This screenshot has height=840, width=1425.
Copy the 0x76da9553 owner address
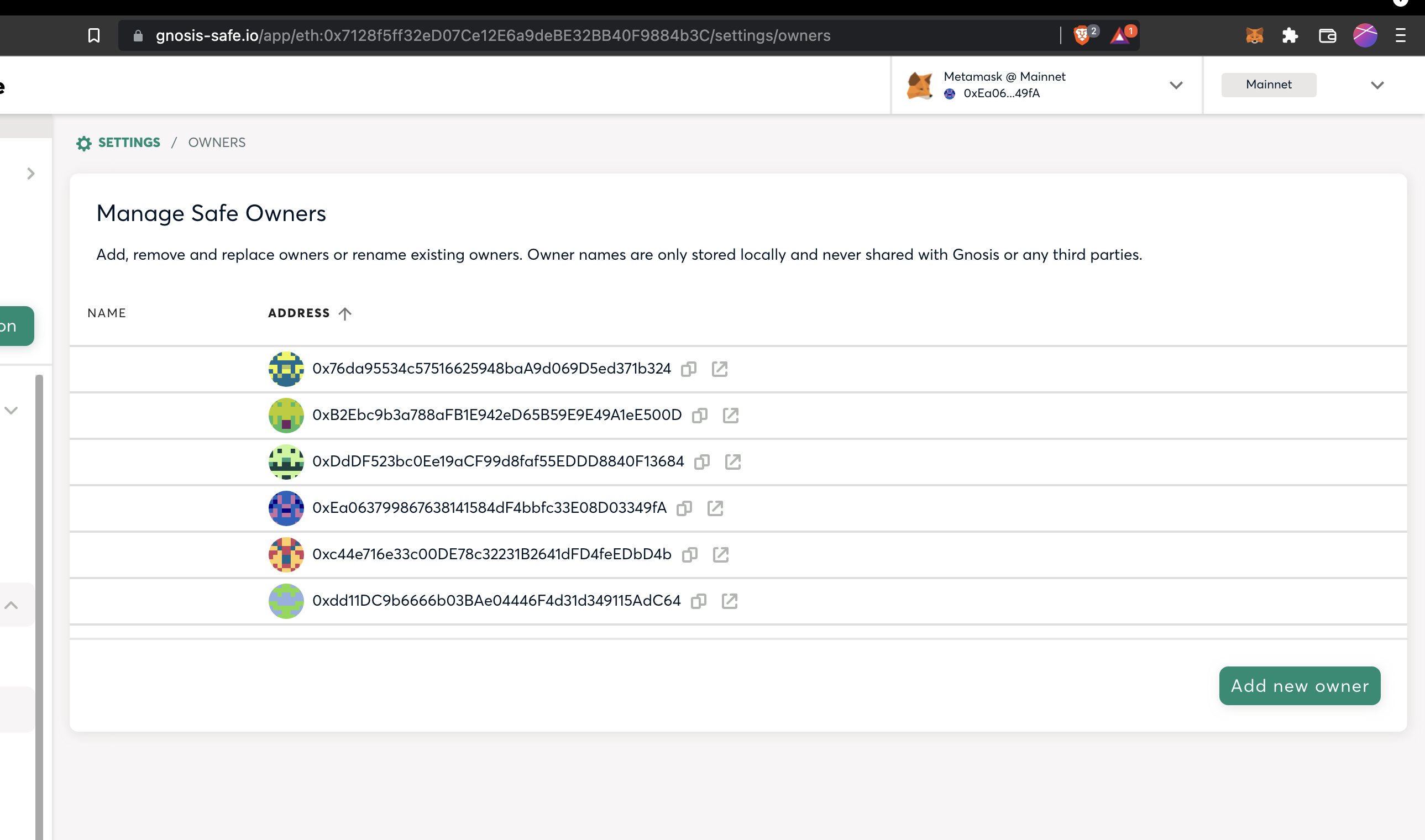tap(688, 369)
